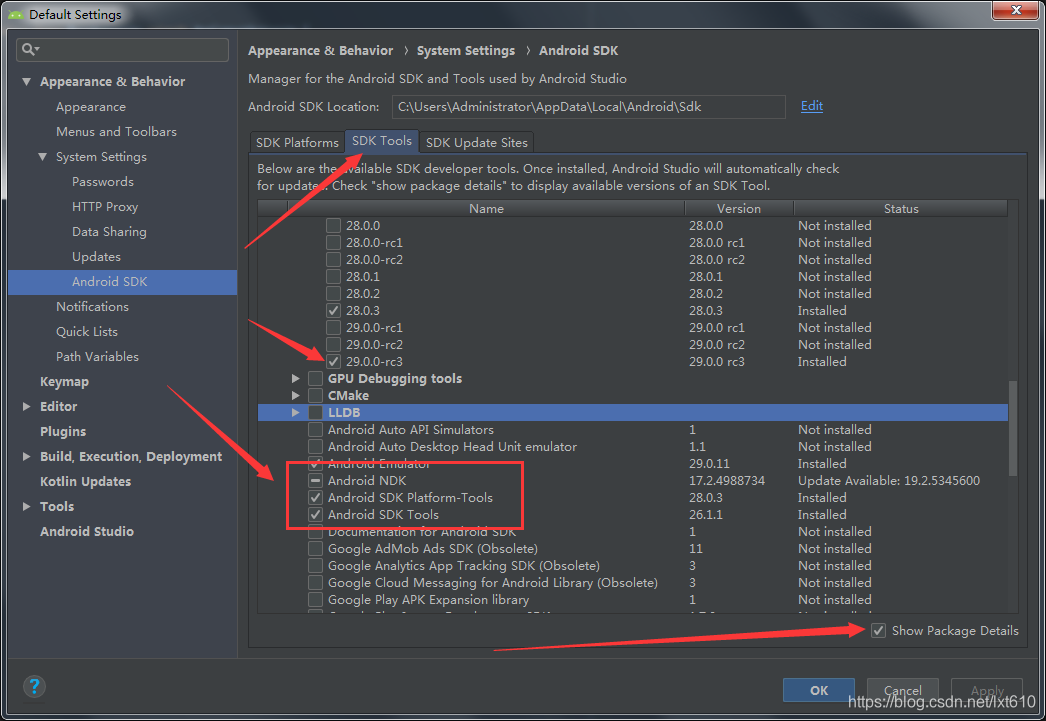This screenshot has width=1046, height=721.
Task: Uncheck Android SDK Tools checkbox
Action: coord(316,515)
